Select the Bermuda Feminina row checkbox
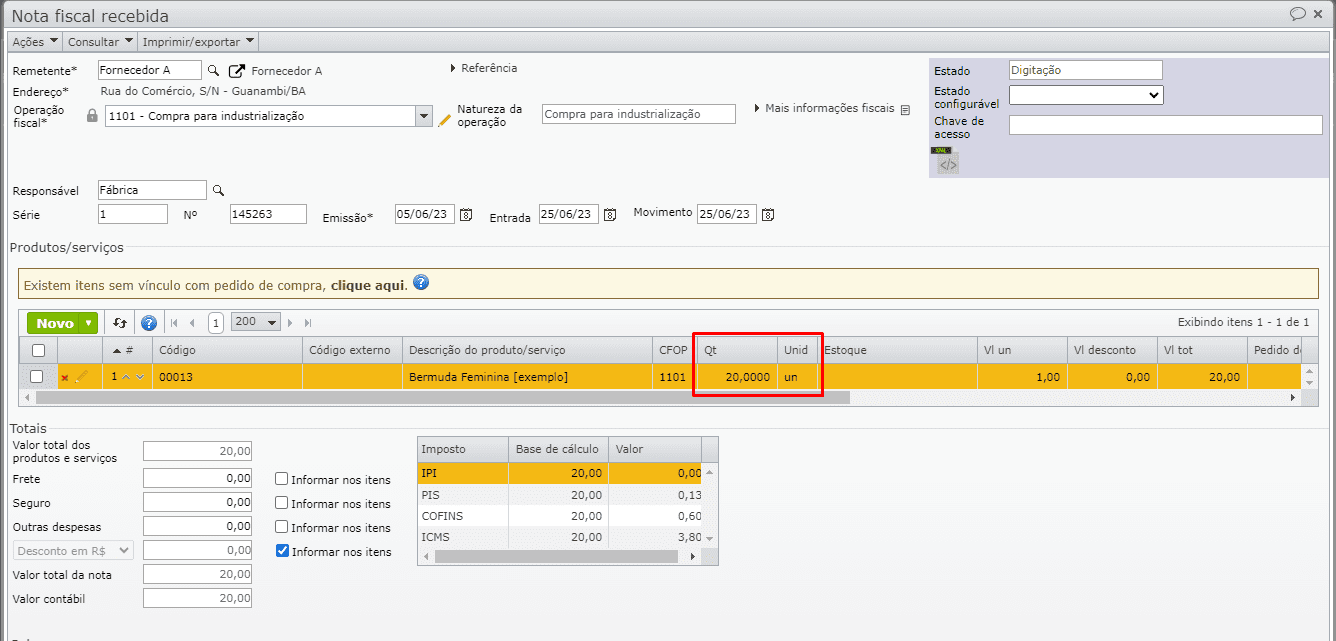The width and height of the screenshot is (1336, 641). [37, 377]
